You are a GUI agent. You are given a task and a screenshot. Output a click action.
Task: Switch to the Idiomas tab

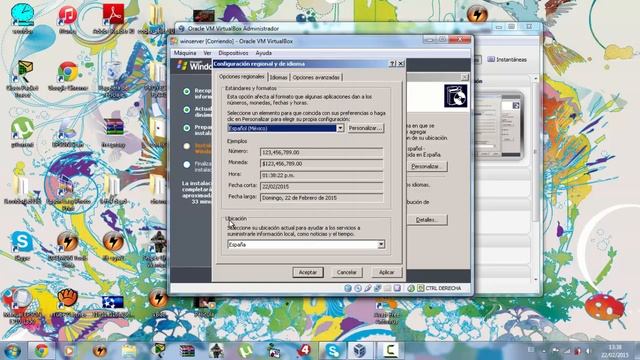(278, 77)
